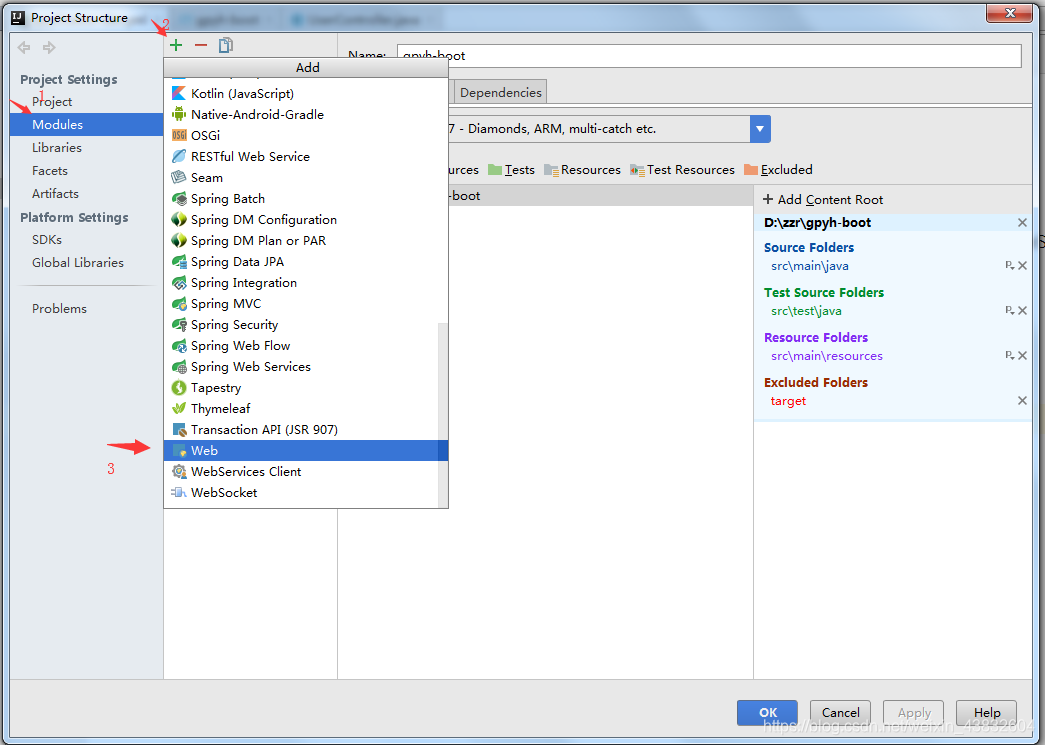Open Artifacts settings

click(55, 193)
